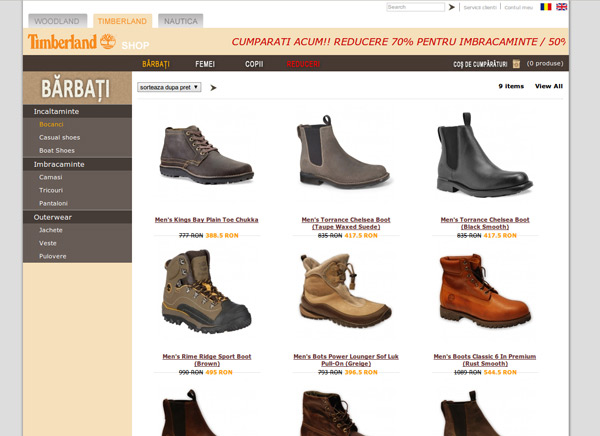Switch to the NAUTICA tab
Viewport: 600px width, 436px height.
(x=181, y=21)
